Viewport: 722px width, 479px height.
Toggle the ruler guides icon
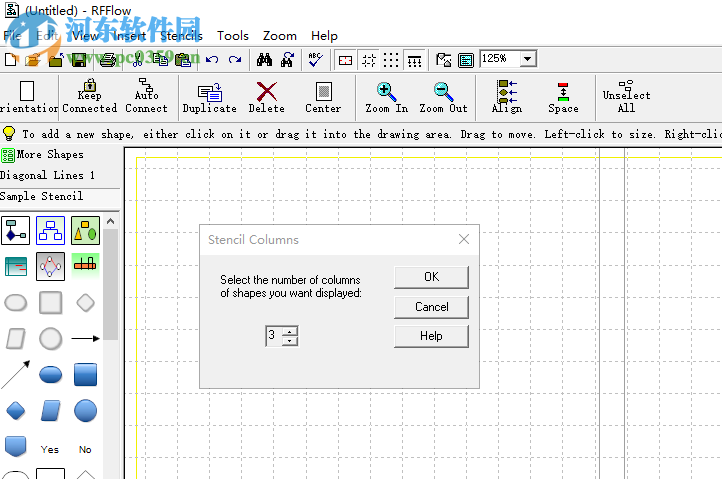(414, 60)
